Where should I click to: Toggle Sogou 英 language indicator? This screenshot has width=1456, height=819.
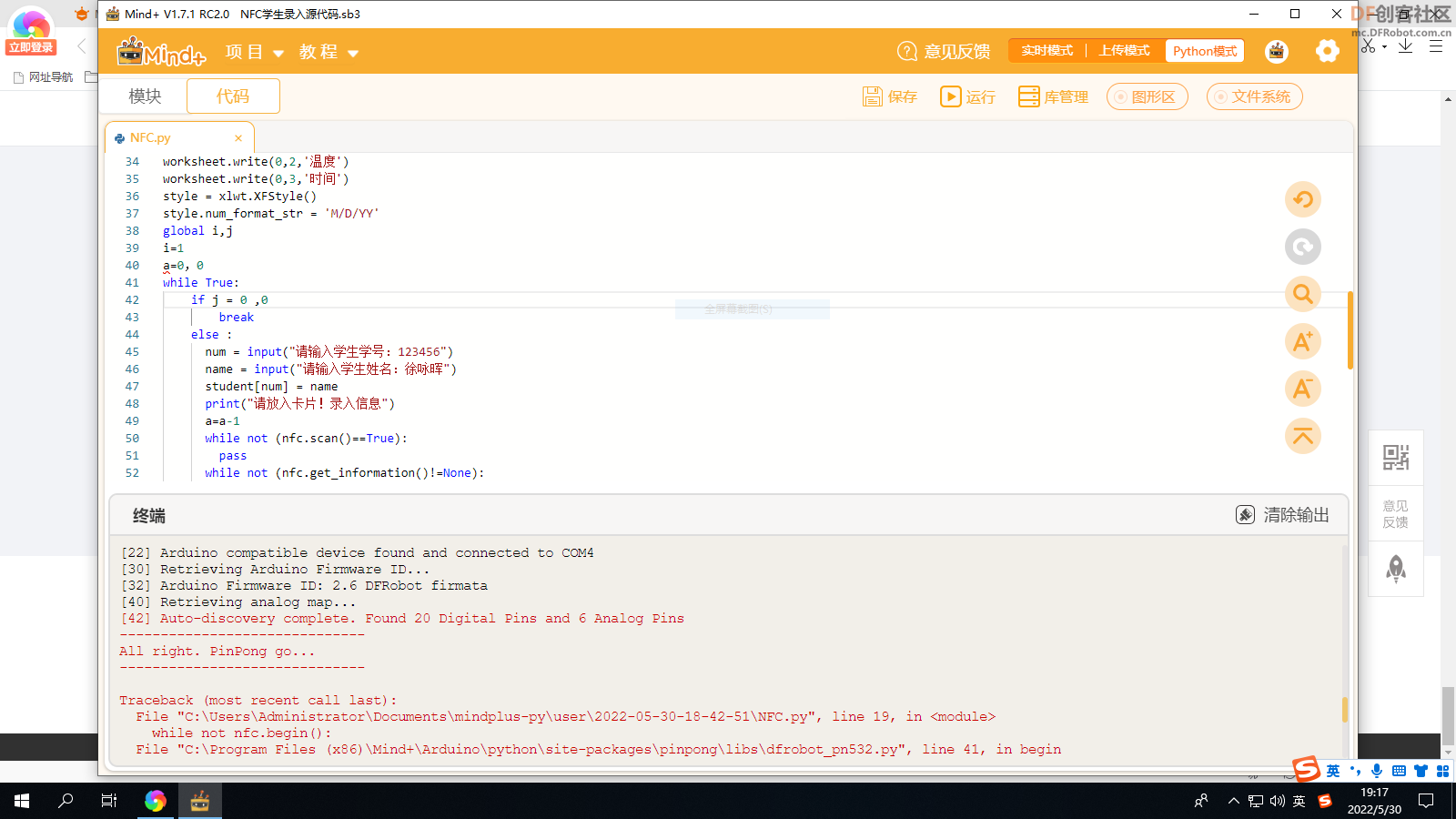tap(1333, 771)
